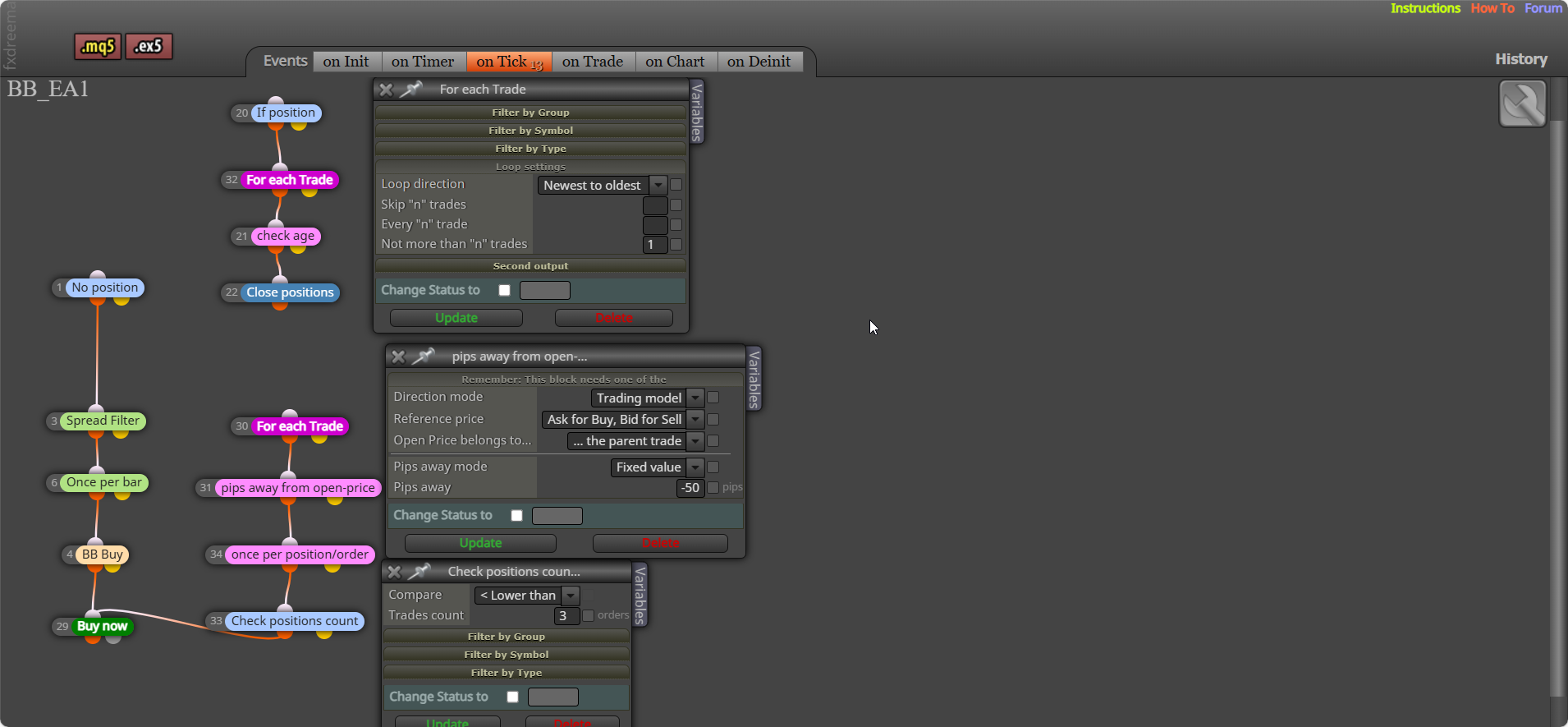Toggle Change Status checkbox in For each Trade
This screenshot has width=1568, height=727.
click(x=504, y=290)
